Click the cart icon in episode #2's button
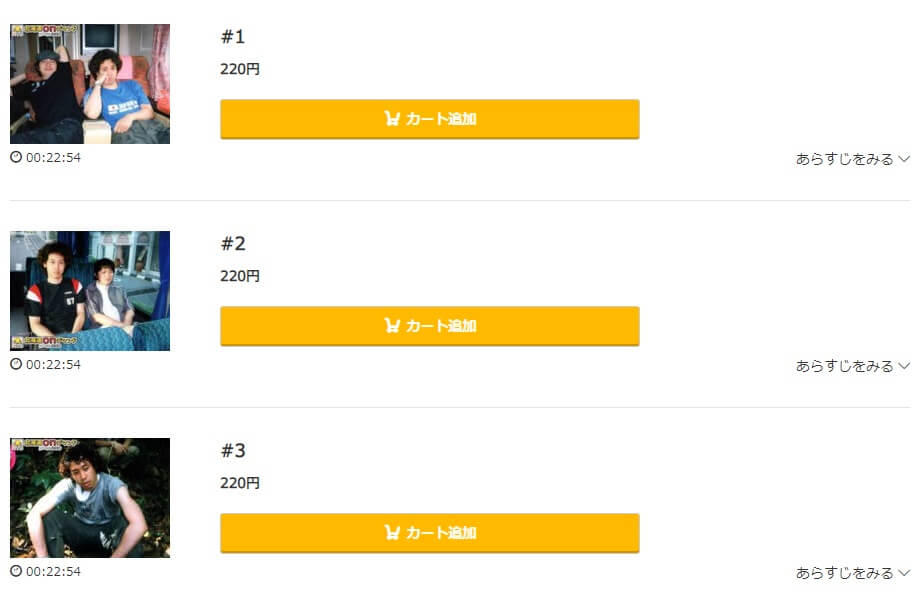Screen dimensions: 921x605 [392, 325]
